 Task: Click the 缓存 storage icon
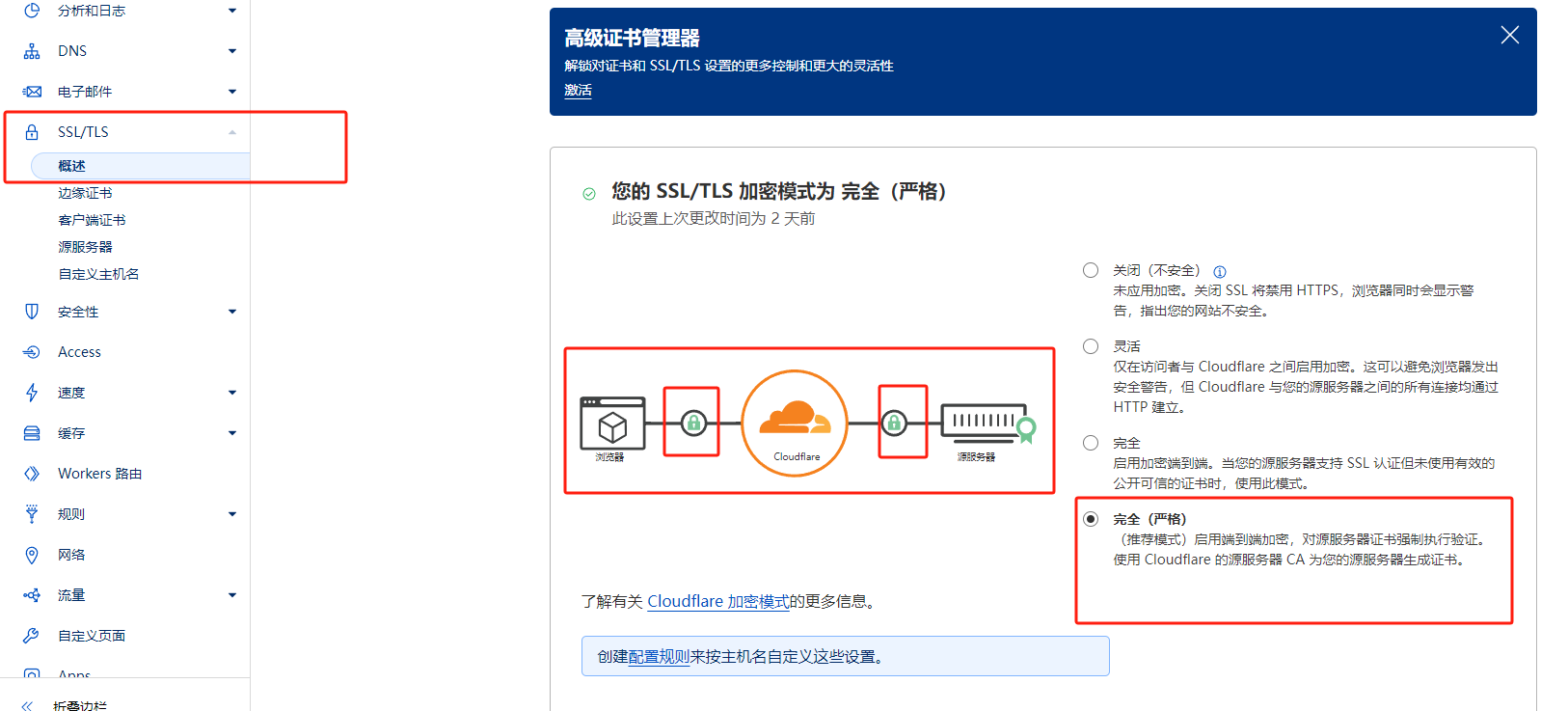pyautogui.click(x=32, y=433)
